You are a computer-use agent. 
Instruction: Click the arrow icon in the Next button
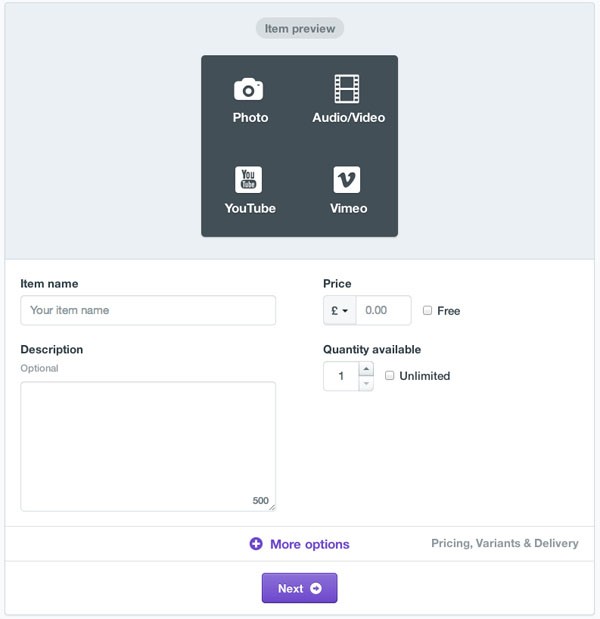click(316, 588)
